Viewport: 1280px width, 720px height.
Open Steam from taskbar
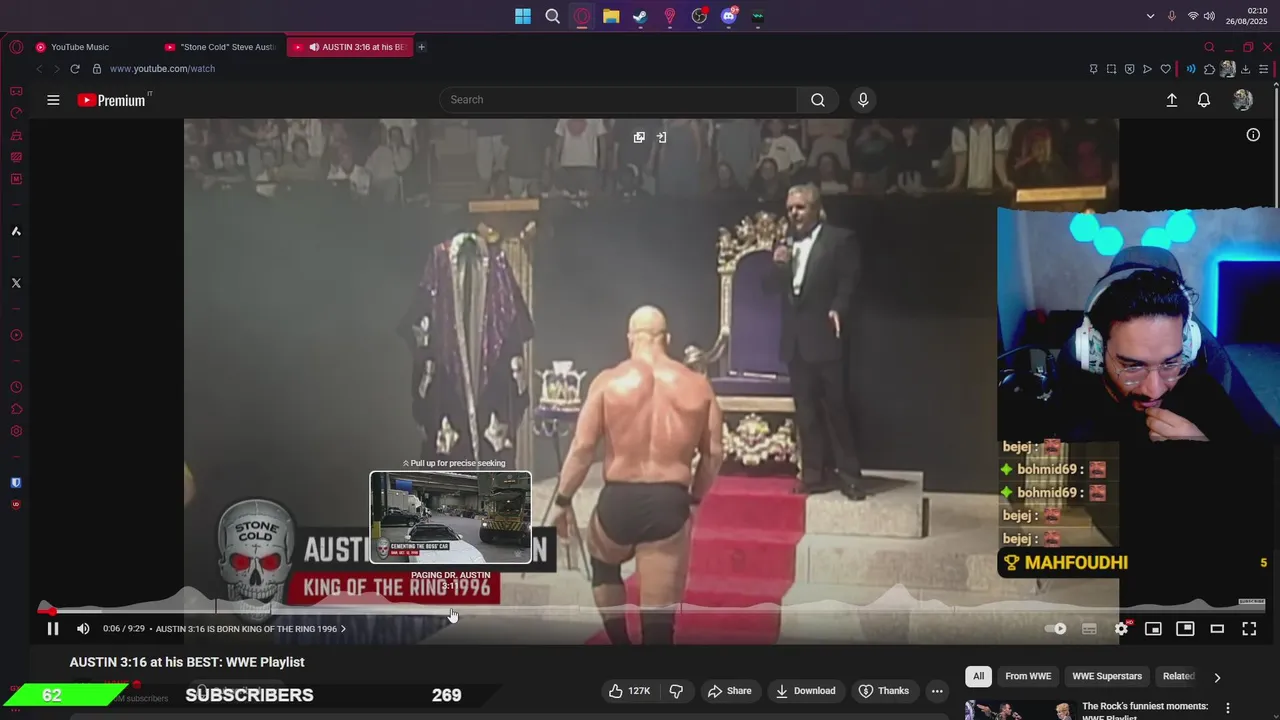(640, 16)
